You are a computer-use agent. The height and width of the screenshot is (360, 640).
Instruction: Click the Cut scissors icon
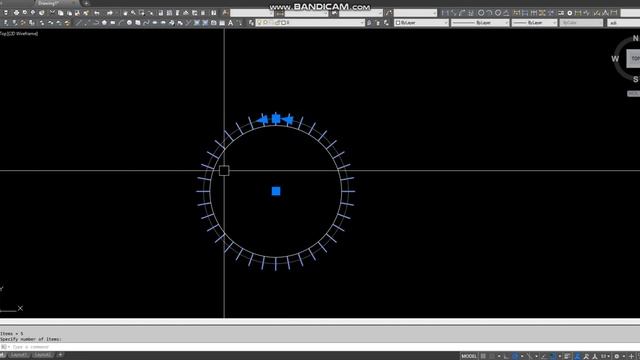(x=52, y=13)
